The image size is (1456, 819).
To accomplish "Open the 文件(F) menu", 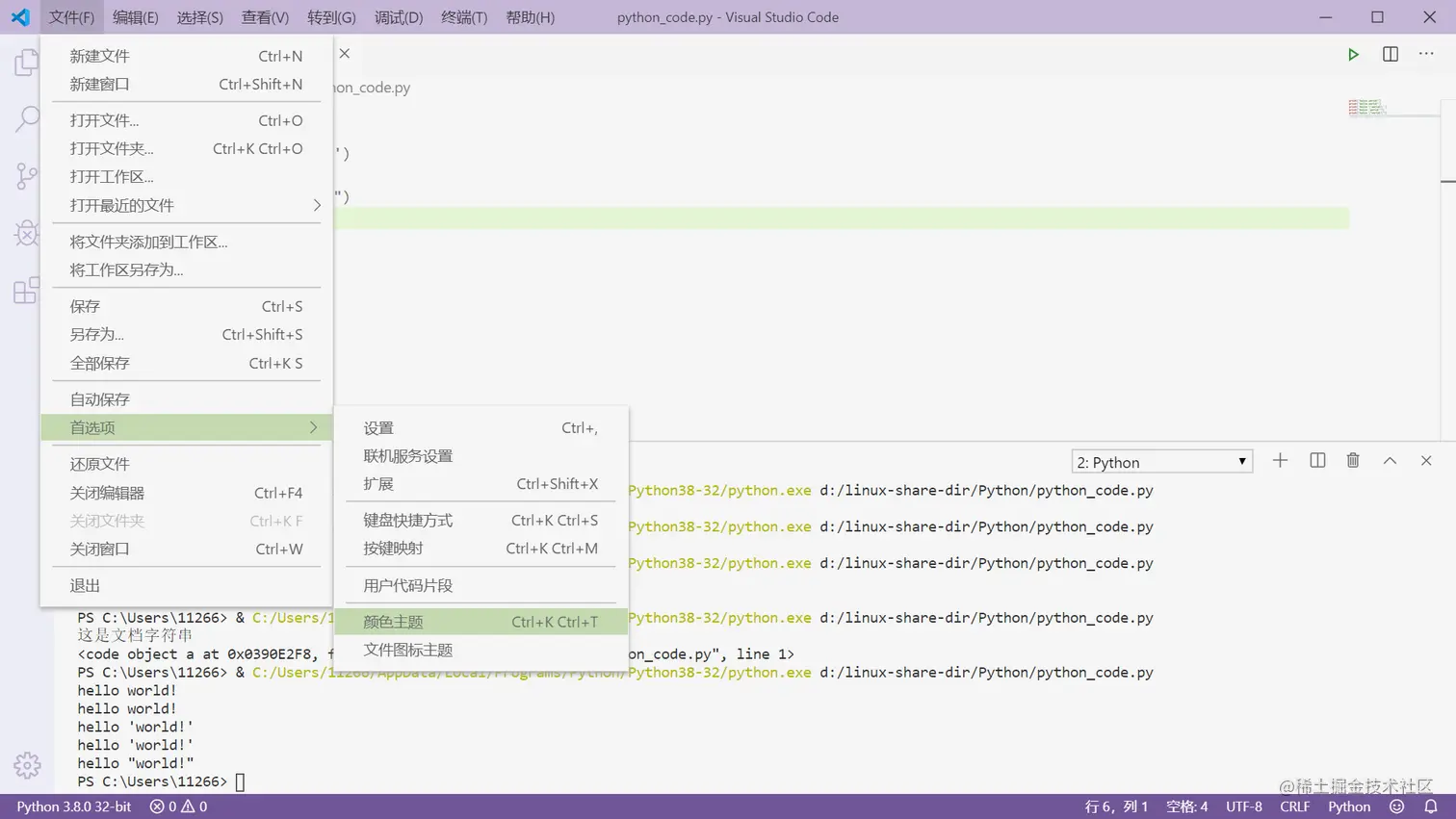I will 71,17.
